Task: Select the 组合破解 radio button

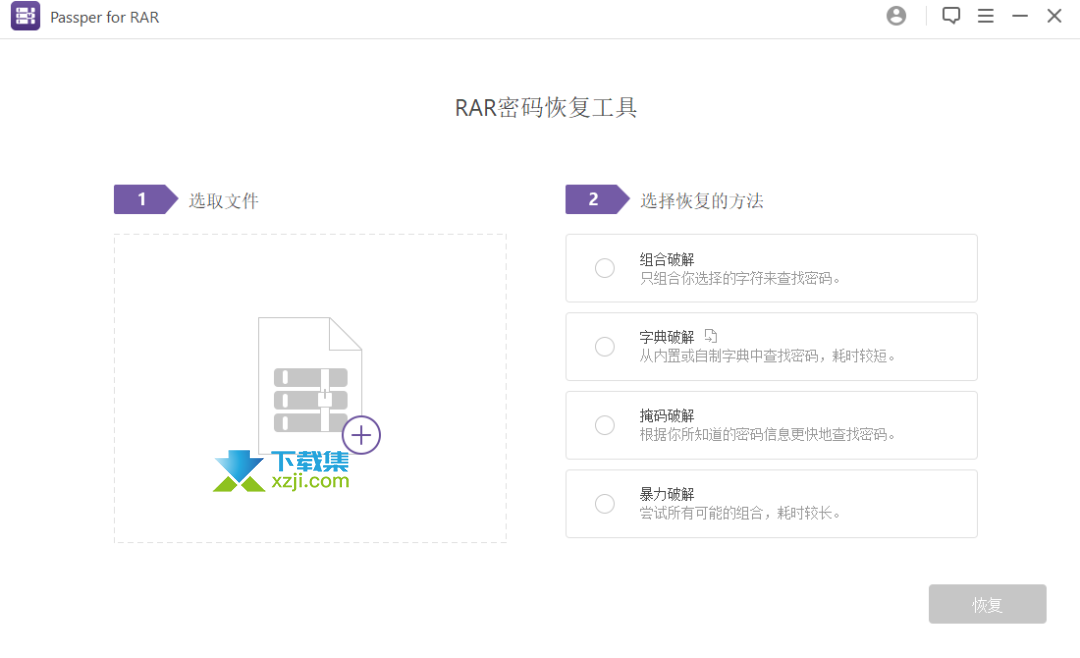Action: point(605,268)
